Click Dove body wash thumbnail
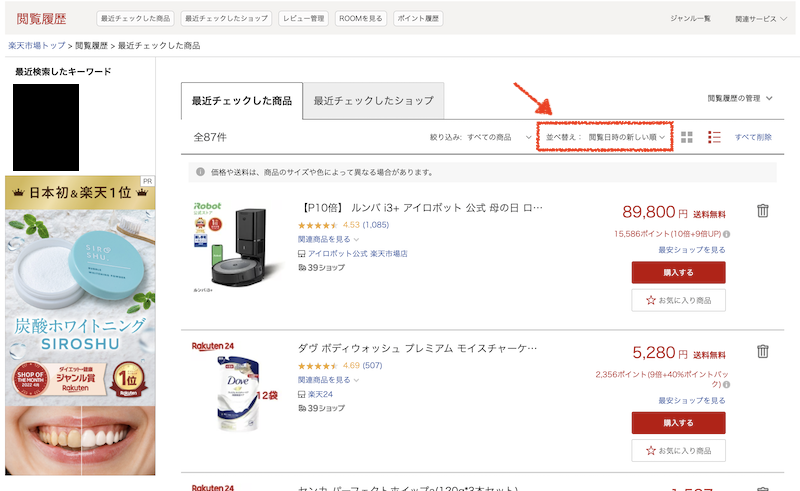This screenshot has height=491, width=800. point(235,388)
